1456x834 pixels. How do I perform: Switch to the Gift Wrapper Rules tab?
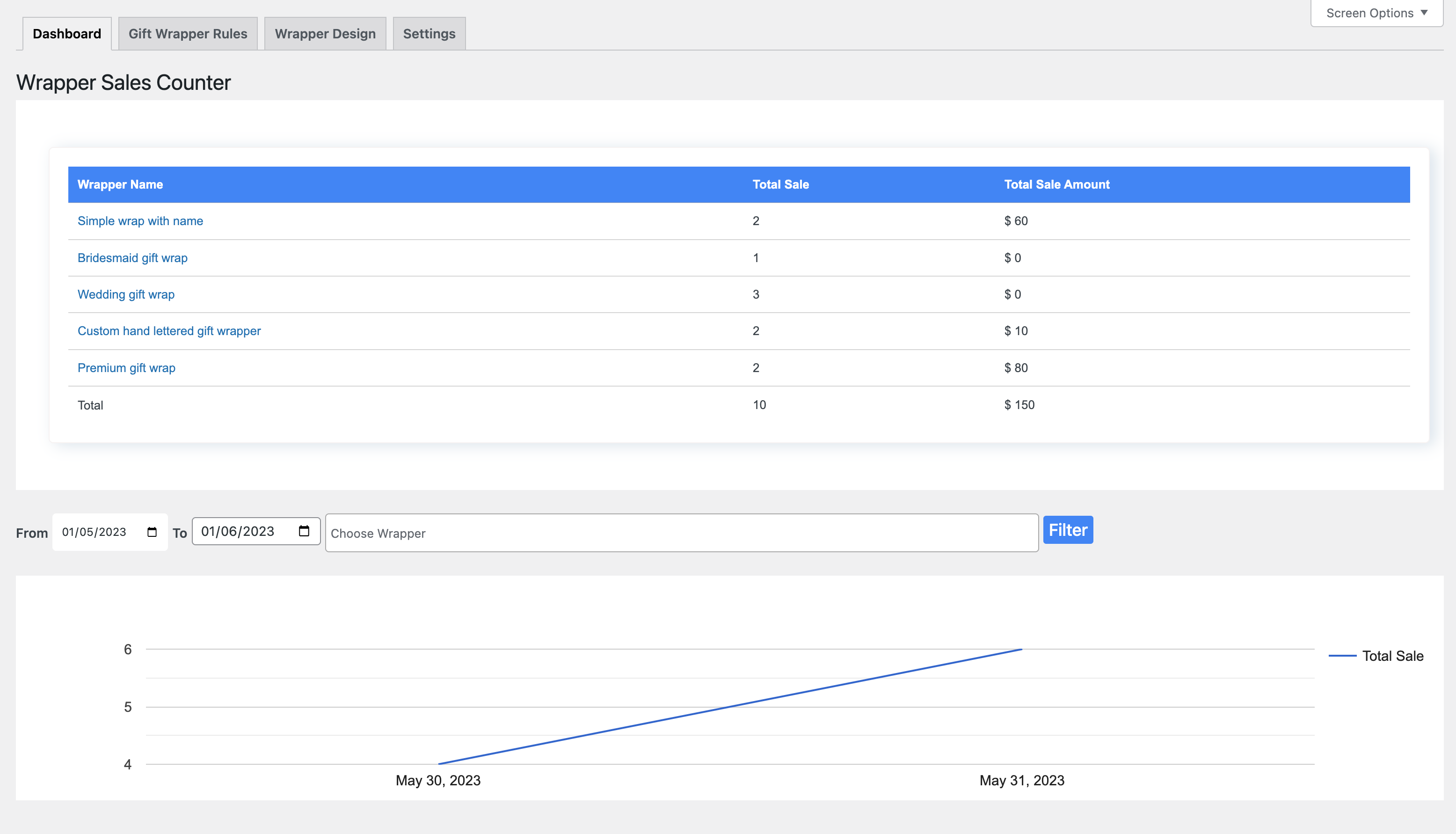[x=188, y=34]
